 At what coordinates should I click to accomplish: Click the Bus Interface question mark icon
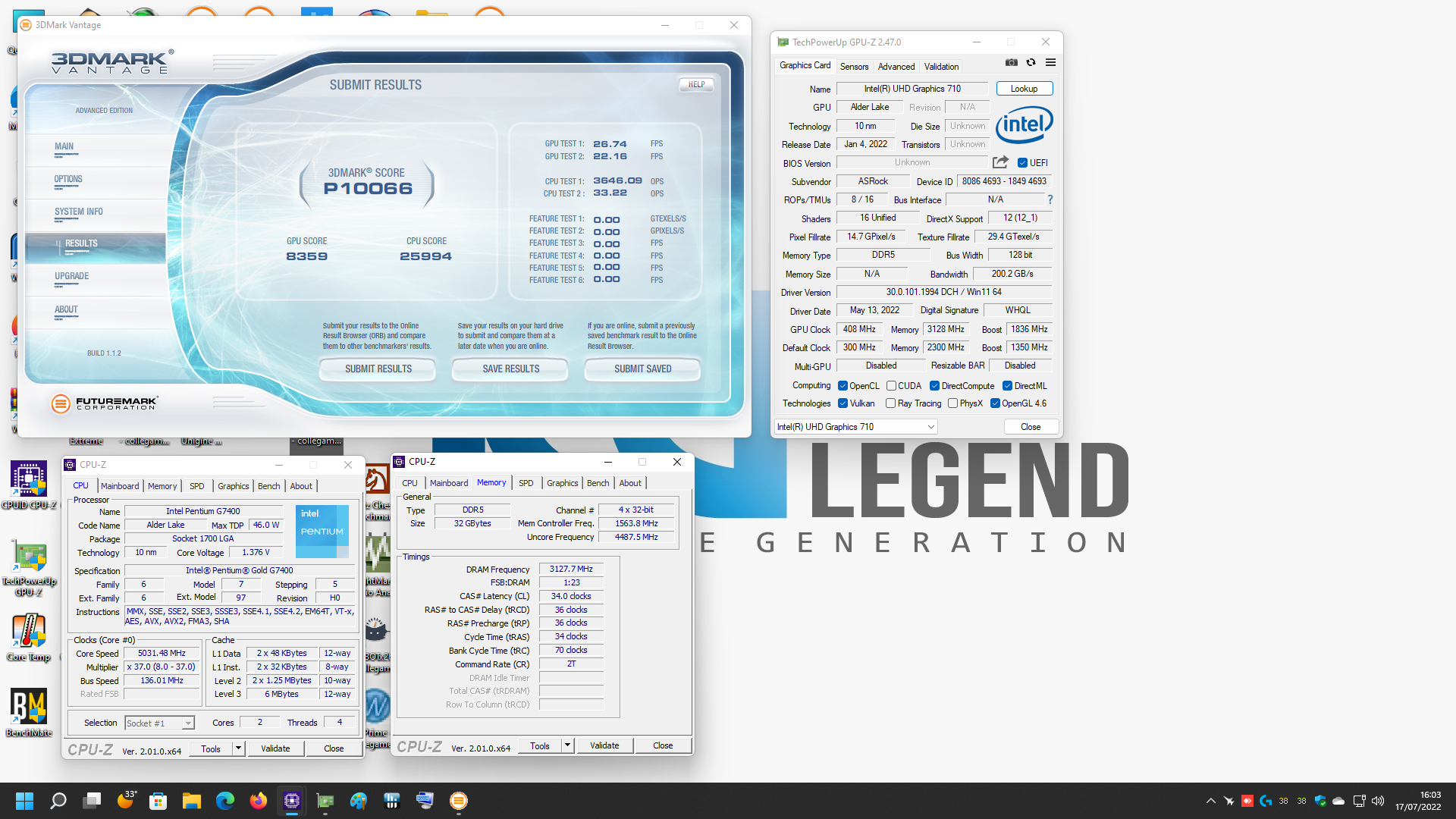click(1050, 199)
